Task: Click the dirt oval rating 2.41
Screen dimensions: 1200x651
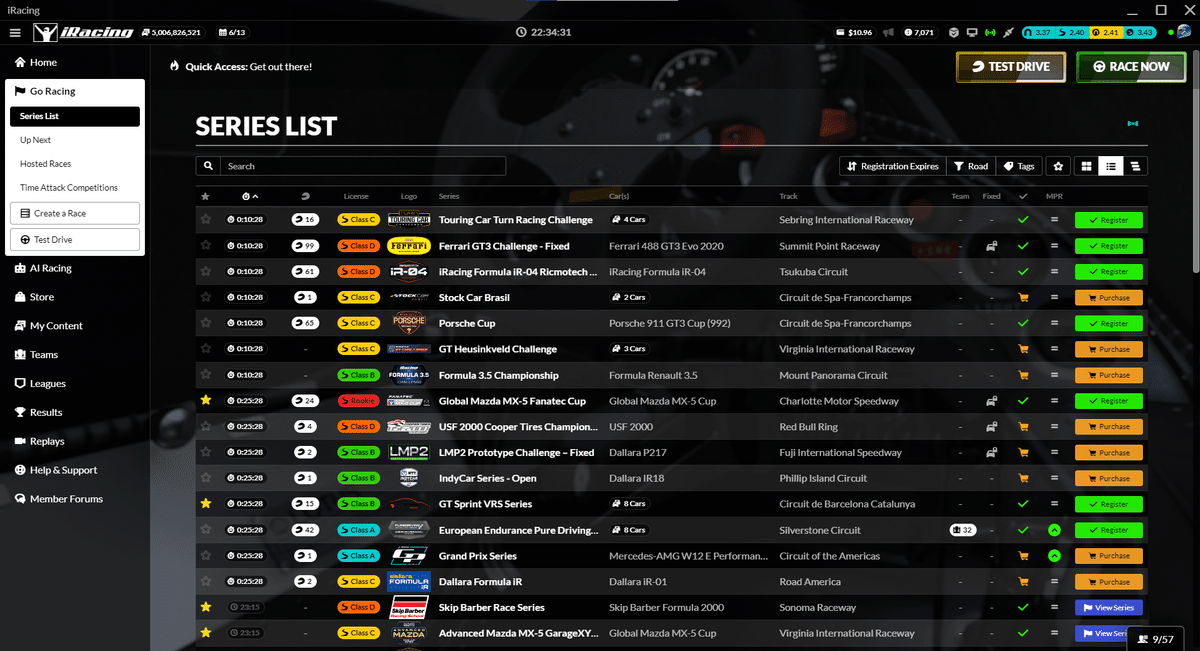Action: 1105,32
